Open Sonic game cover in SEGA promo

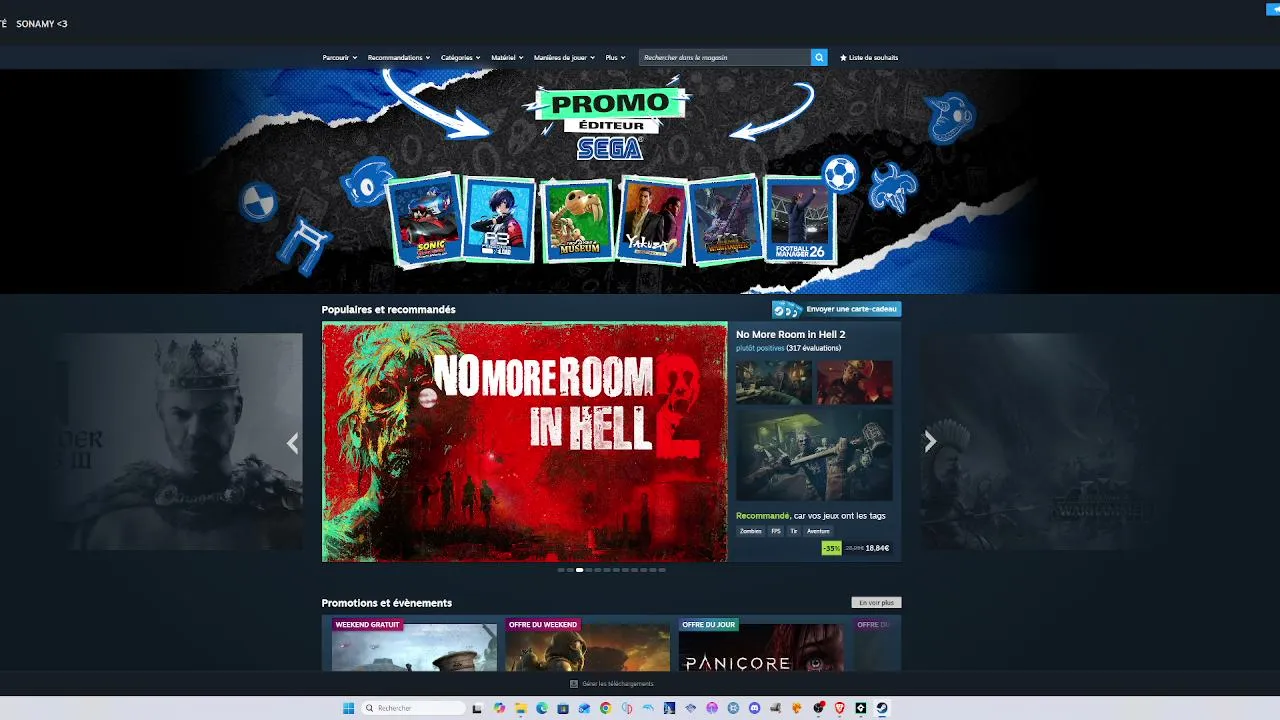pos(425,221)
